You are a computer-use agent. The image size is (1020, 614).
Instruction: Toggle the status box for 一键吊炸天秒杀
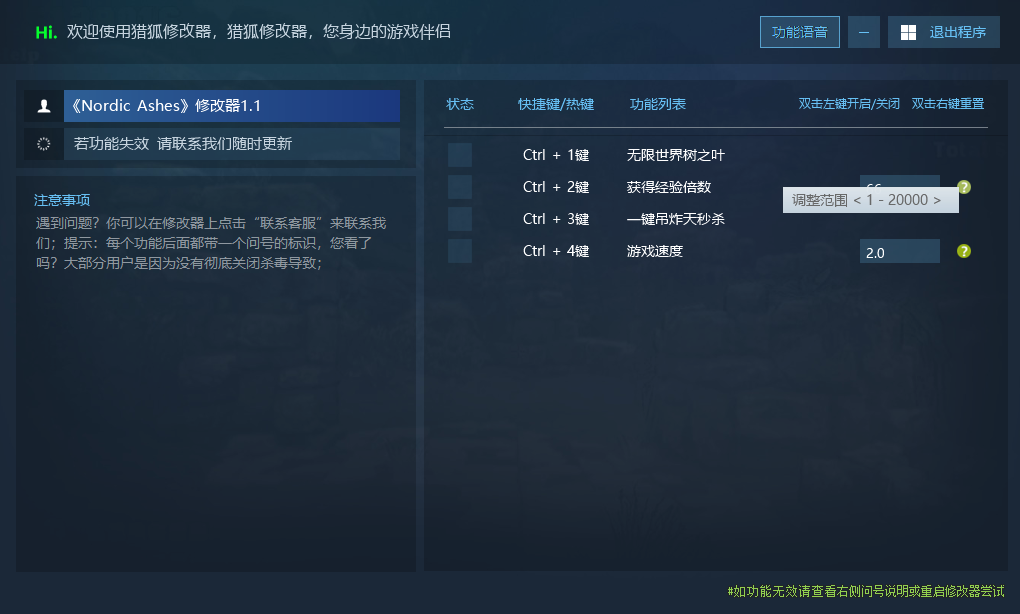tap(460, 219)
